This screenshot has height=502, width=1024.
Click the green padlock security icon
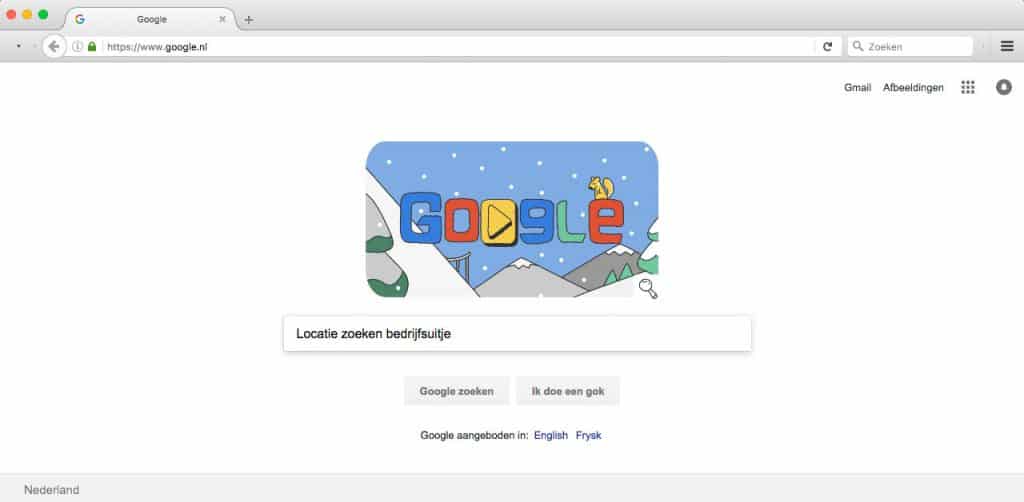point(92,46)
